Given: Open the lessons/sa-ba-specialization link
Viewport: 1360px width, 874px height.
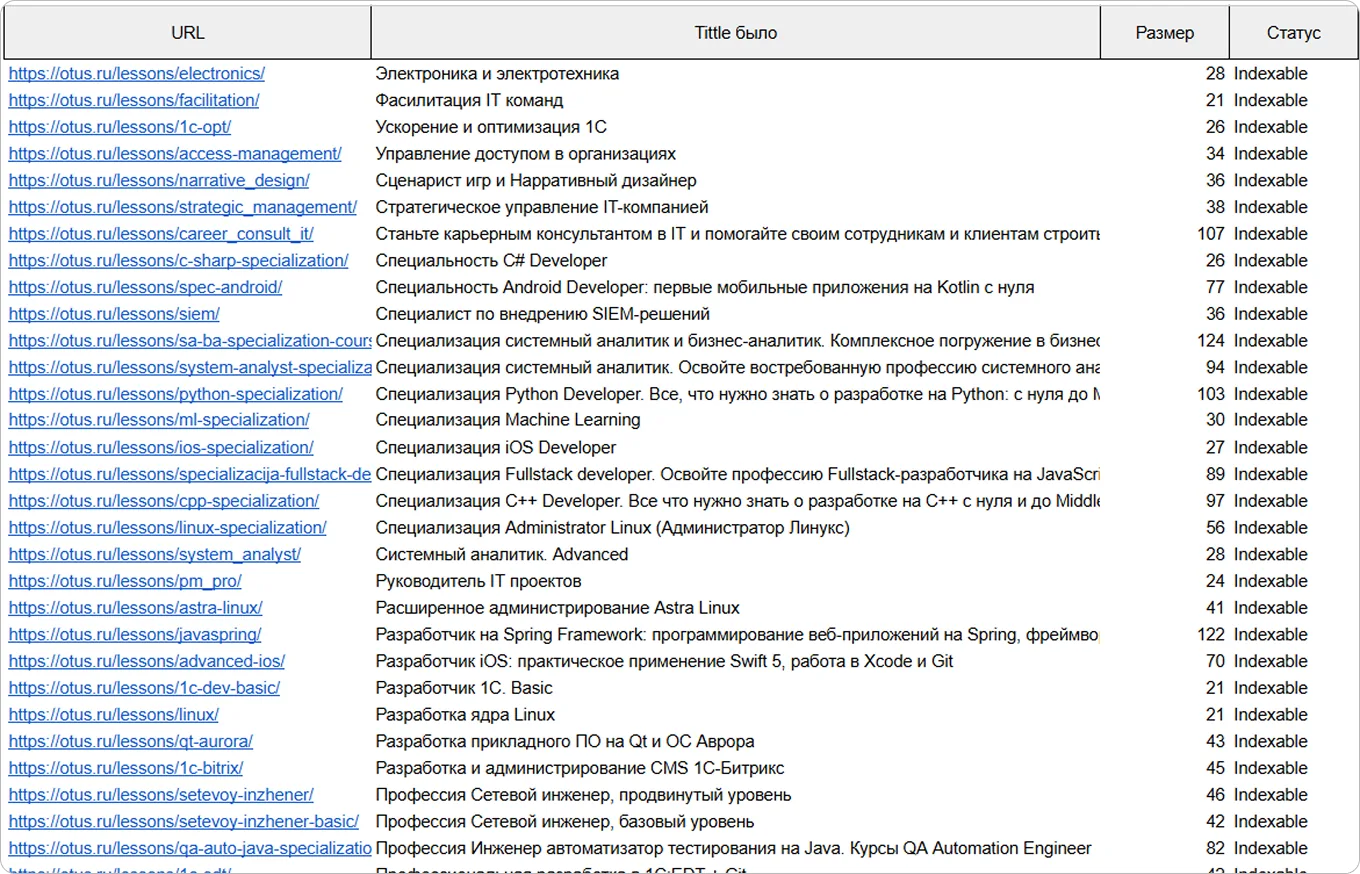Looking at the screenshot, I should pos(190,341).
